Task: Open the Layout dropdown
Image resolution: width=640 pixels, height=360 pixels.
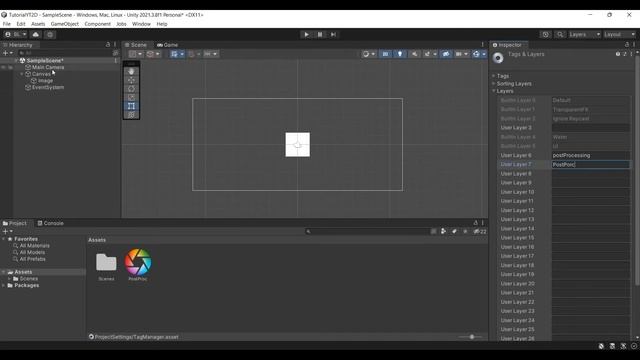Action: 619,35
